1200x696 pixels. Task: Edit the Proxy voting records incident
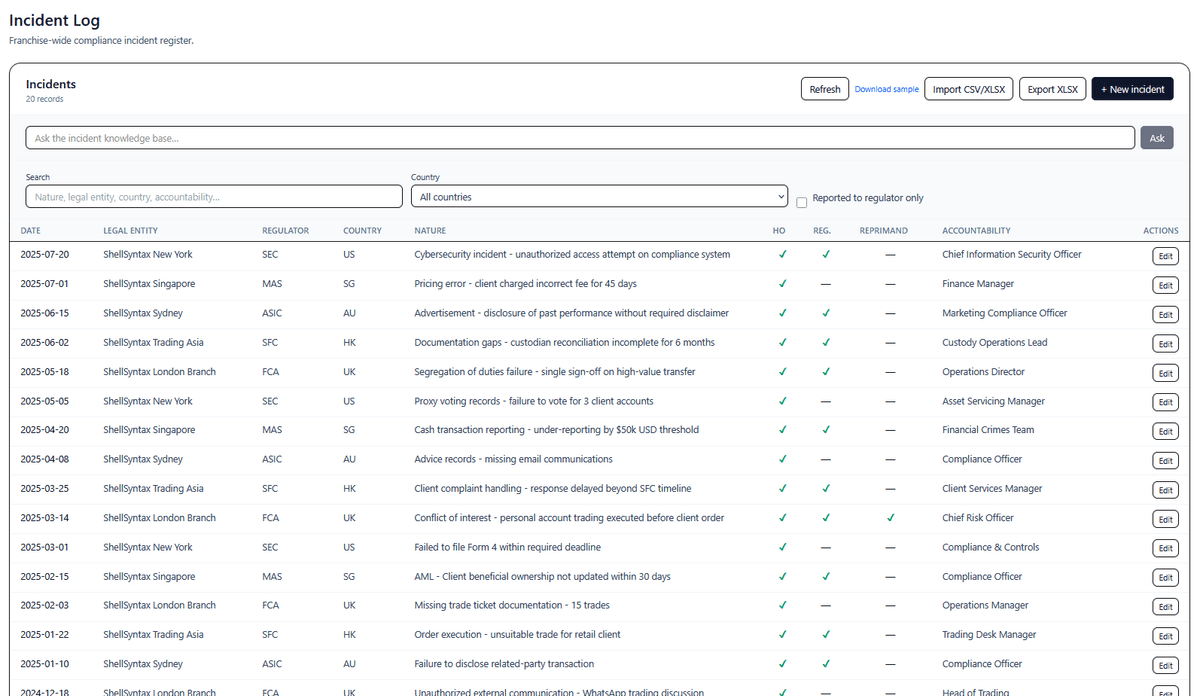click(1165, 402)
